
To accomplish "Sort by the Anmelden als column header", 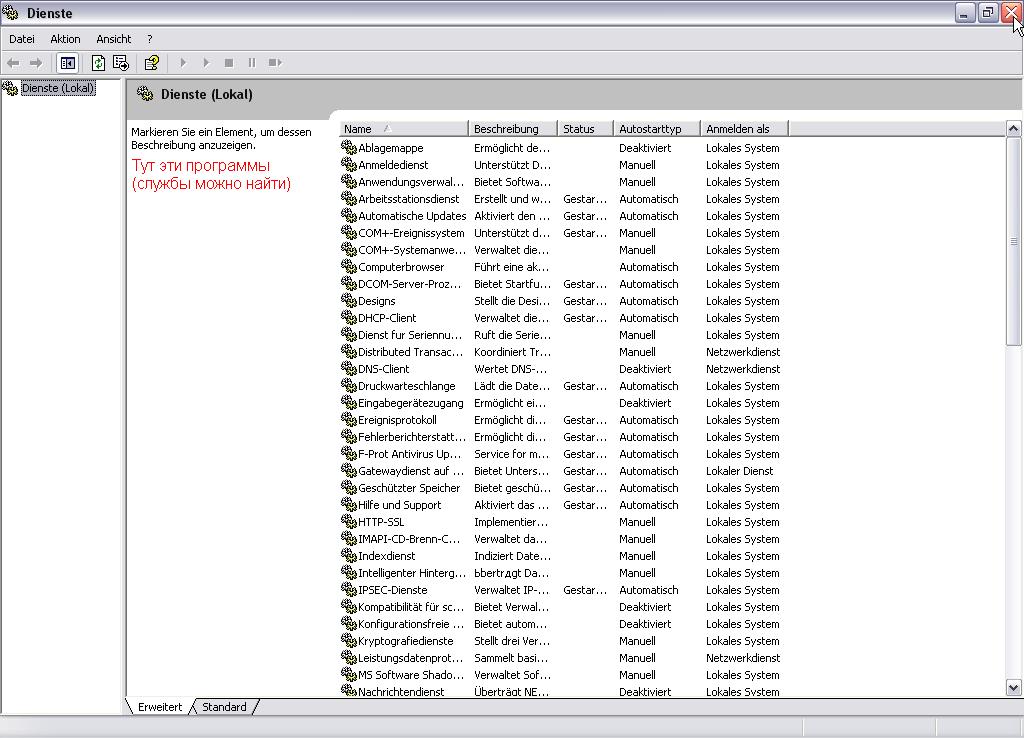I will (x=744, y=129).
